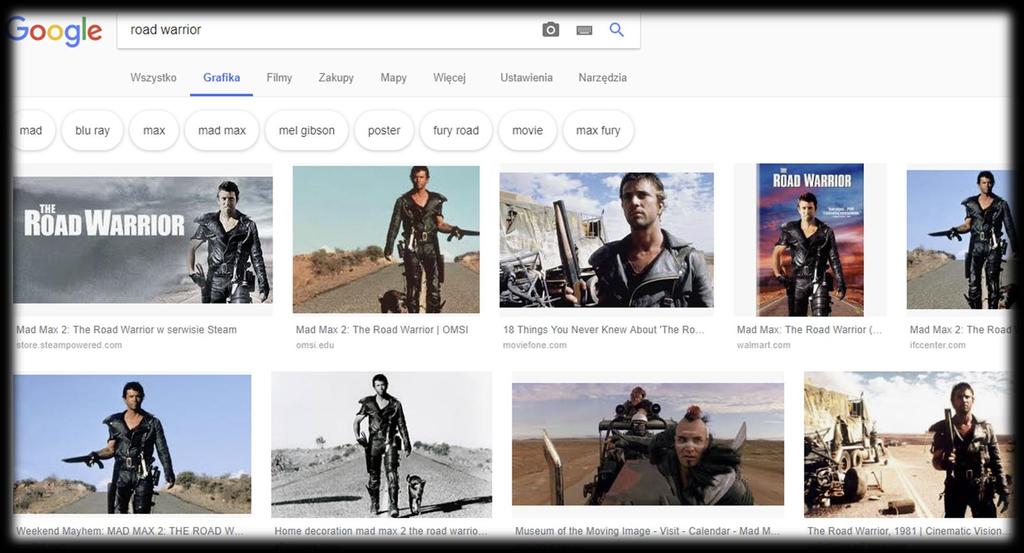This screenshot has width=1024, height=553.
Task: Open Museum of the Moving Image thumbnail
Action: [x=648, y=444]
